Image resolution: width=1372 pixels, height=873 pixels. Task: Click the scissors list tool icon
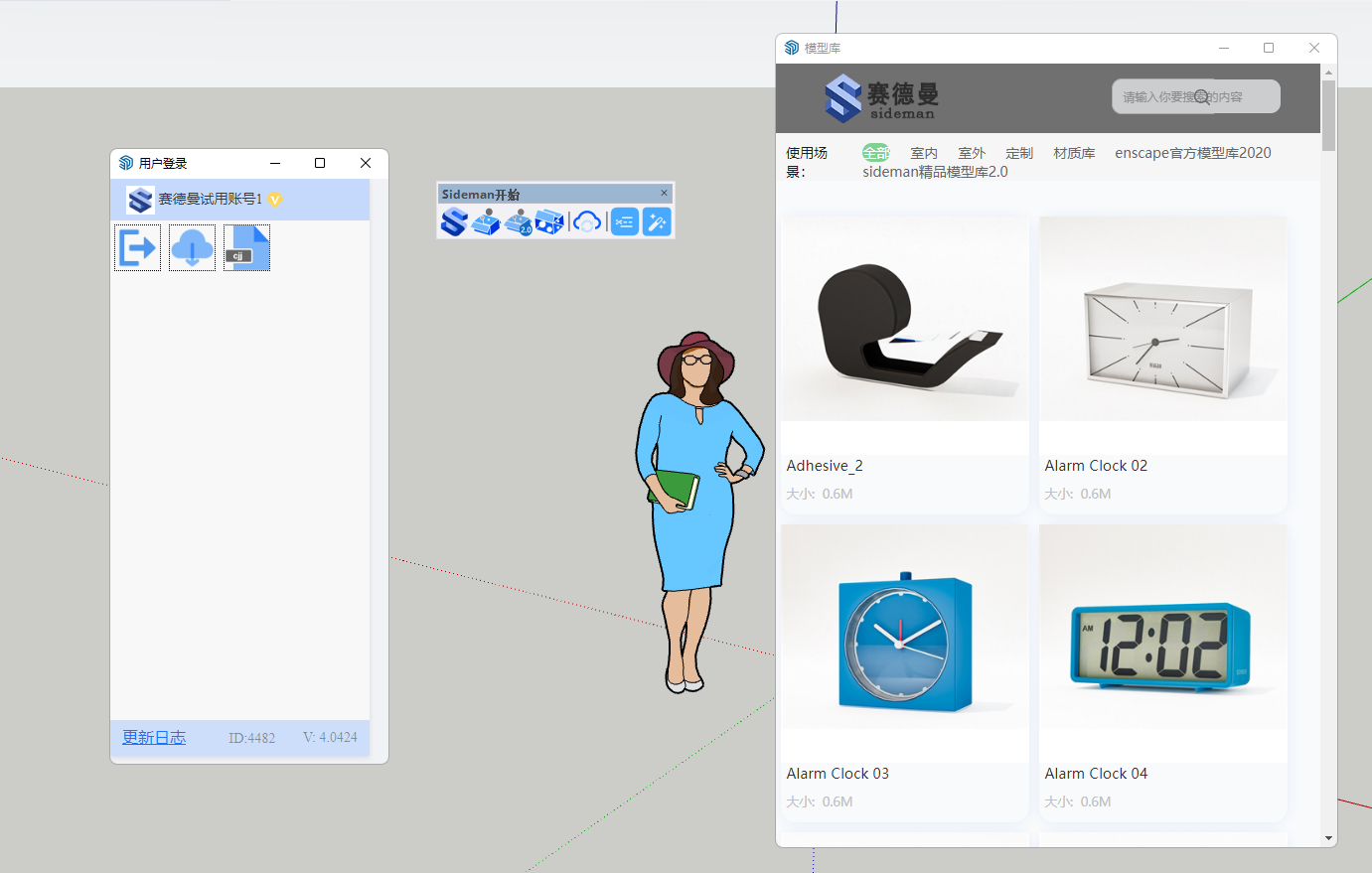tap(624, 221)
